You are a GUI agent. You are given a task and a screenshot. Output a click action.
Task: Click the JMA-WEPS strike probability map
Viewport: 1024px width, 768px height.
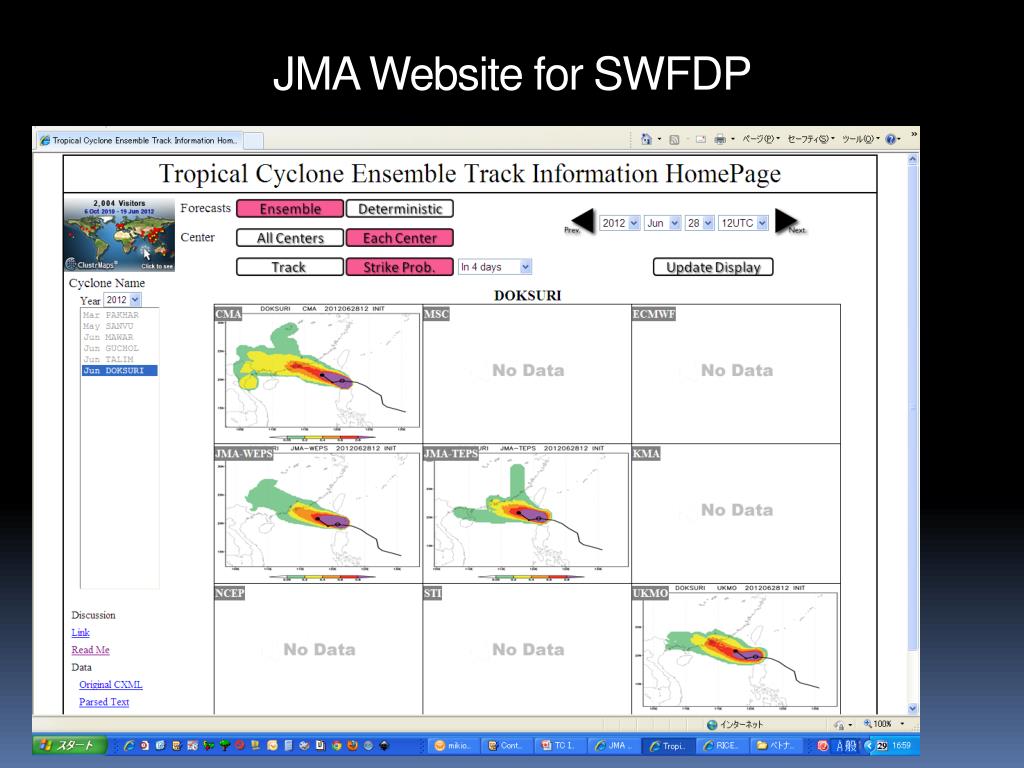[x=318, y=513]
